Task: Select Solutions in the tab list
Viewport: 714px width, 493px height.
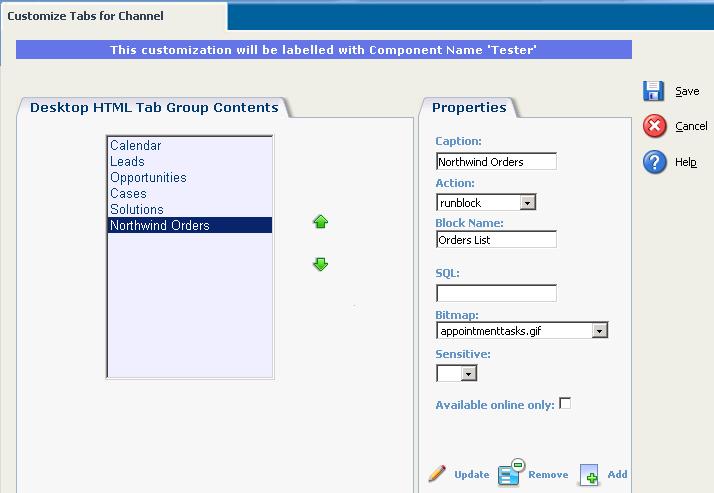Action: pos(190,209)
